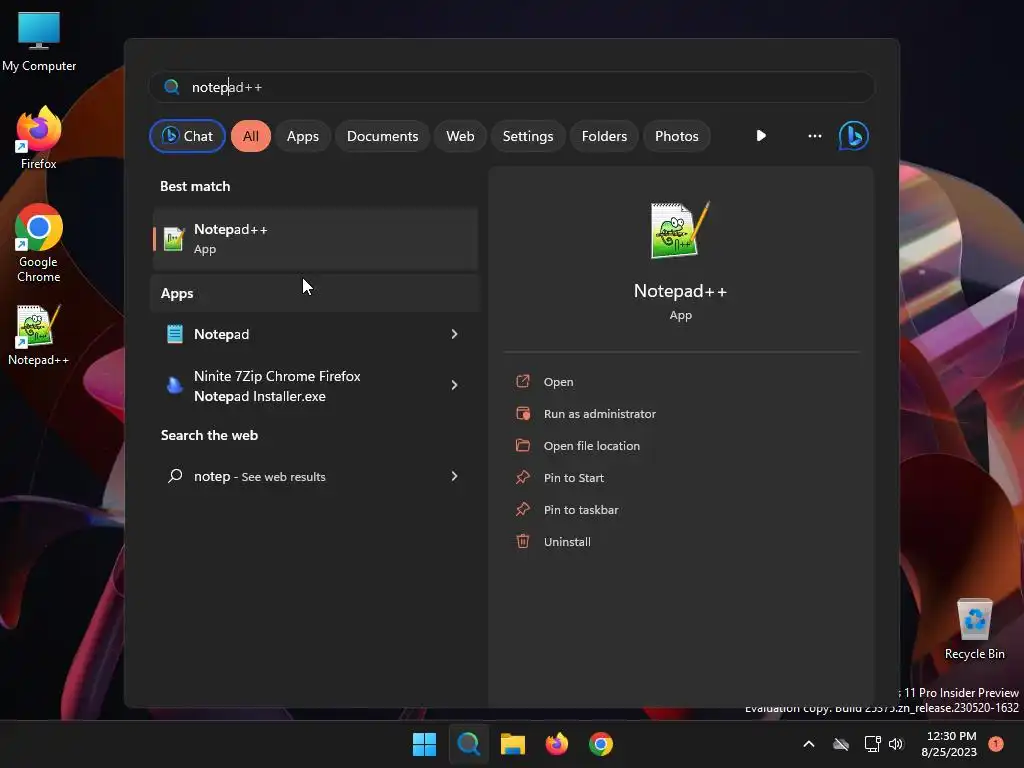This screenshot has height=768, width=1024.
Task: Click the cloud sync tray icon
Action: point(841,744)
